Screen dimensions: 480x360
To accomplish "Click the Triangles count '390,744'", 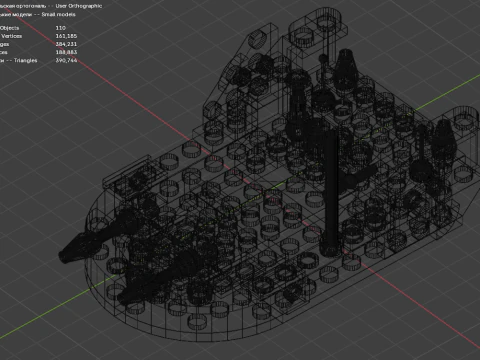I will click(66, 60).
